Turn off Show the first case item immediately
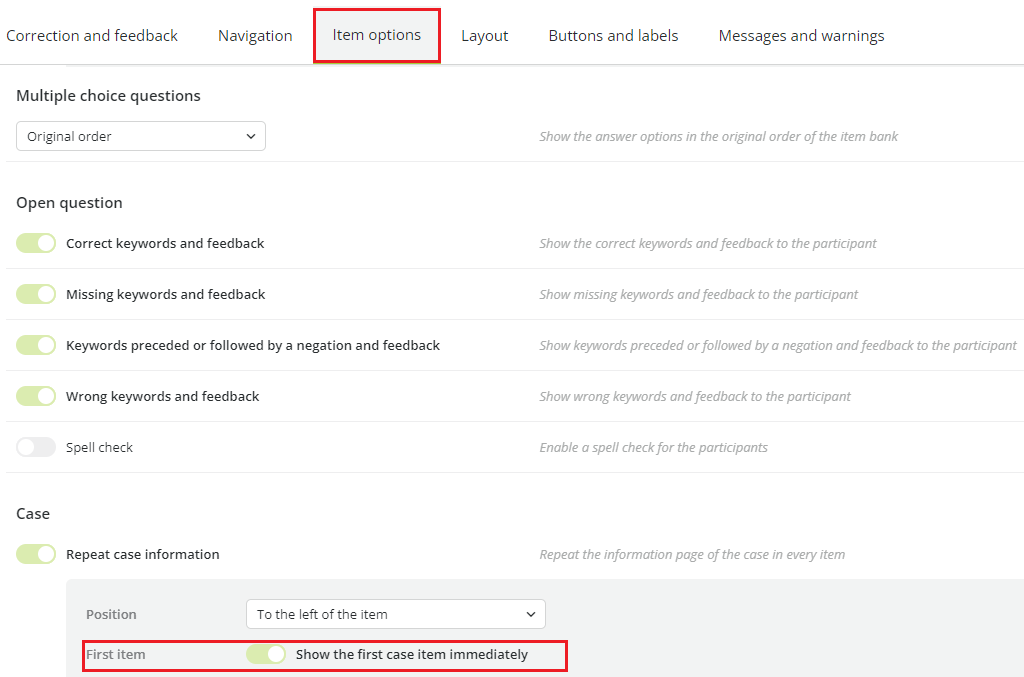 coord(265,654)
